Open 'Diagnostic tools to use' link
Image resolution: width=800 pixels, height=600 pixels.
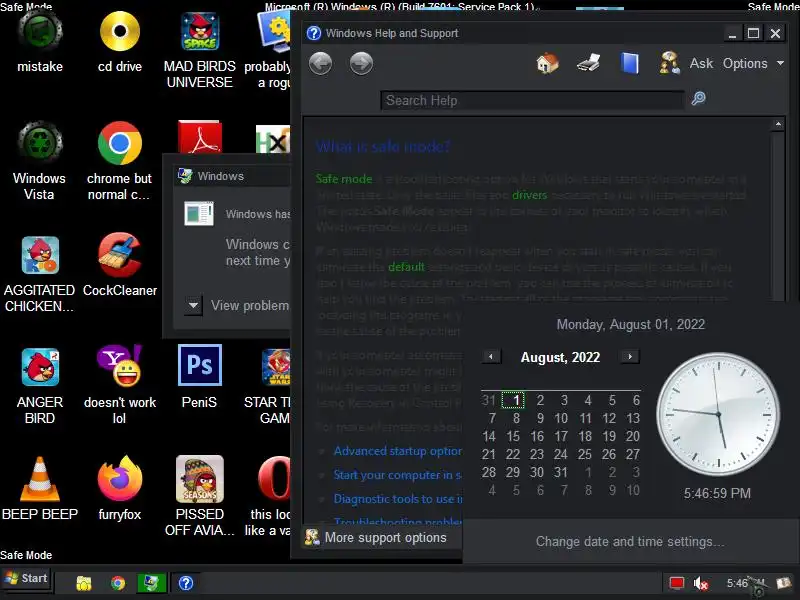(398, 499)
